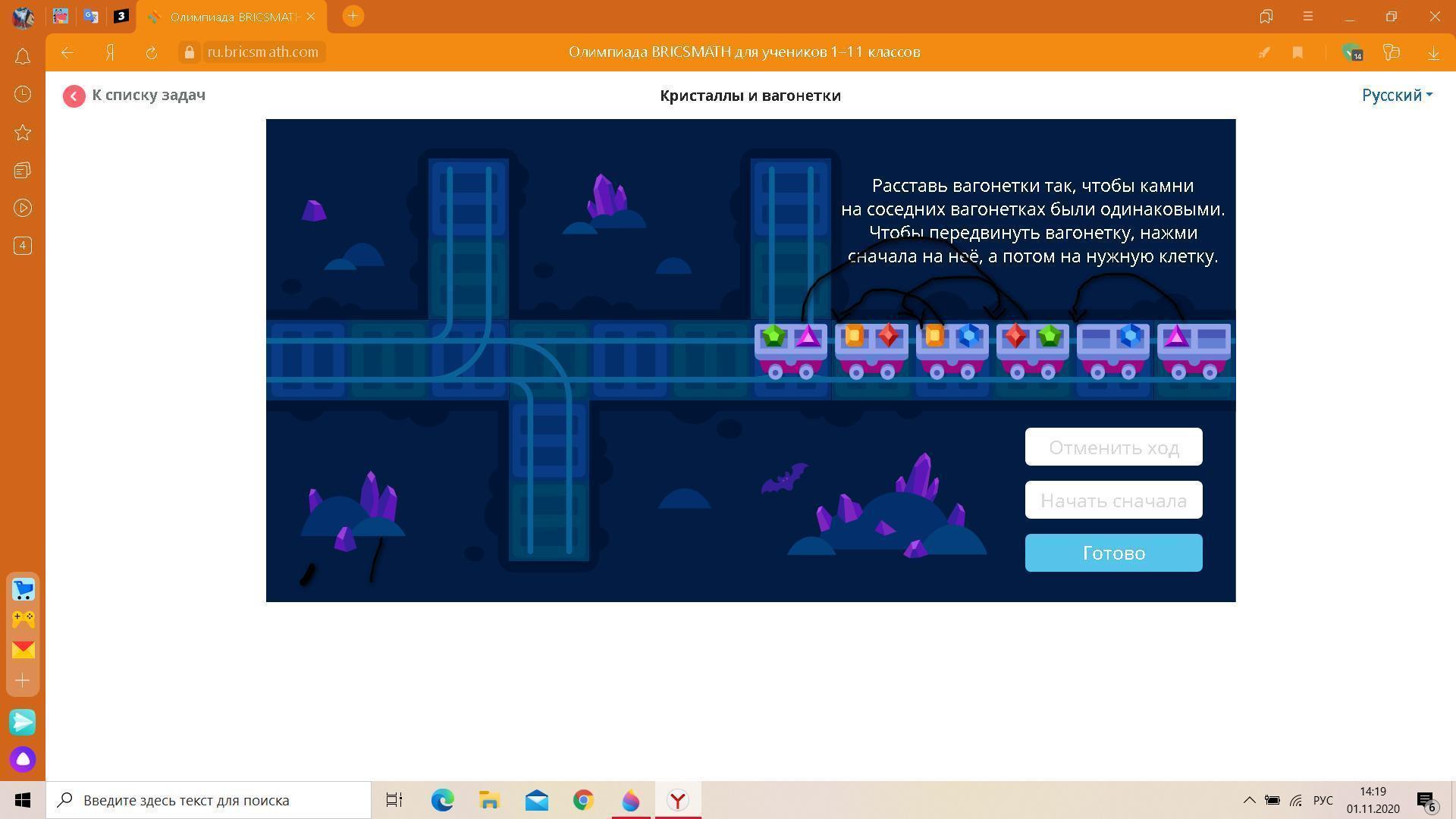Click the ru.bricsmath.com address field
Image resolution: width=1456 pixels, height=819 pixels.
262,52
